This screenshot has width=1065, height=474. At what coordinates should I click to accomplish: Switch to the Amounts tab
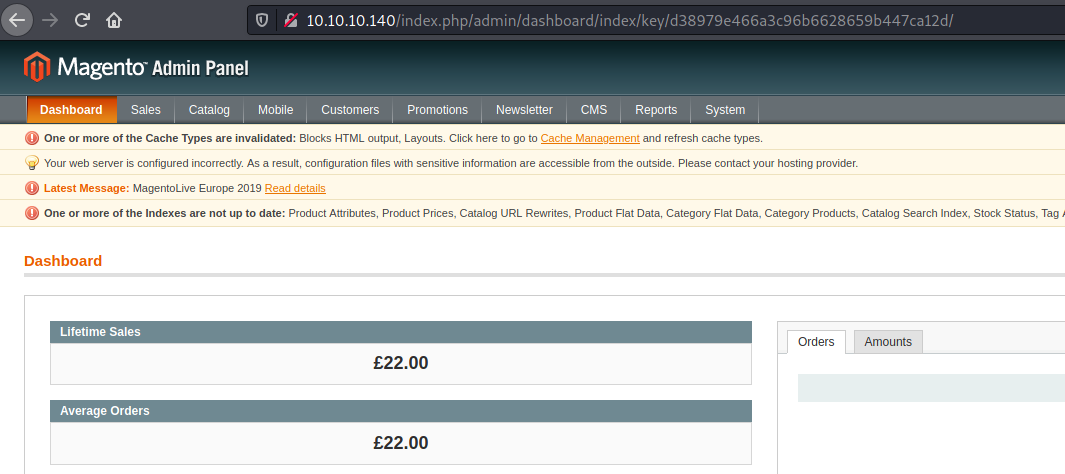tap(887, 342)
